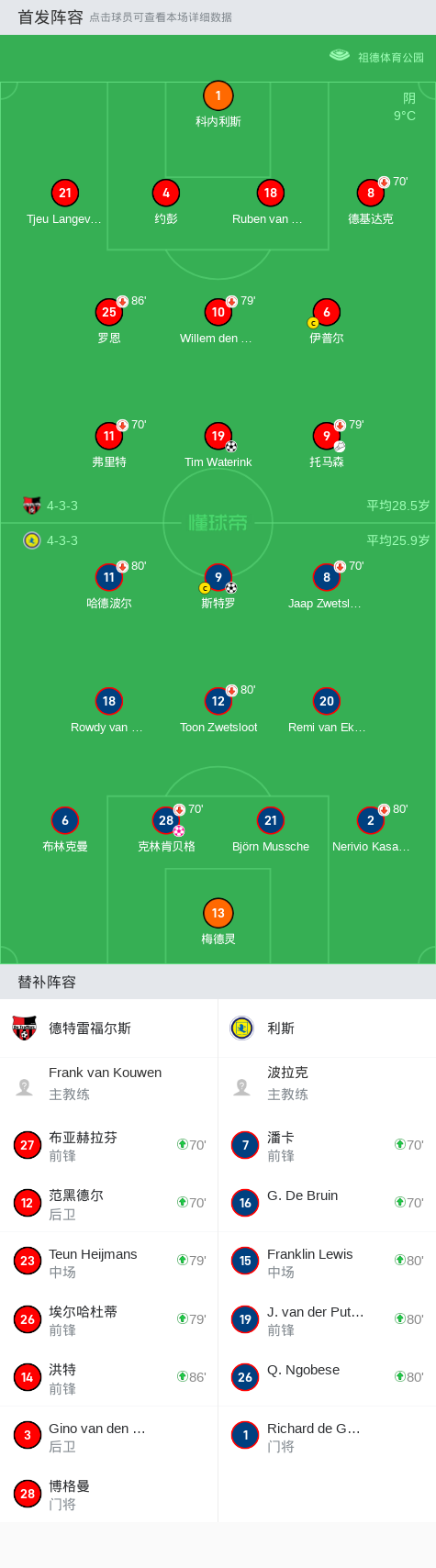436x1568 pixels.
Task: Open 德特雷福尔斯 team crest in substitutes
Action: [x=25, y=1028]
